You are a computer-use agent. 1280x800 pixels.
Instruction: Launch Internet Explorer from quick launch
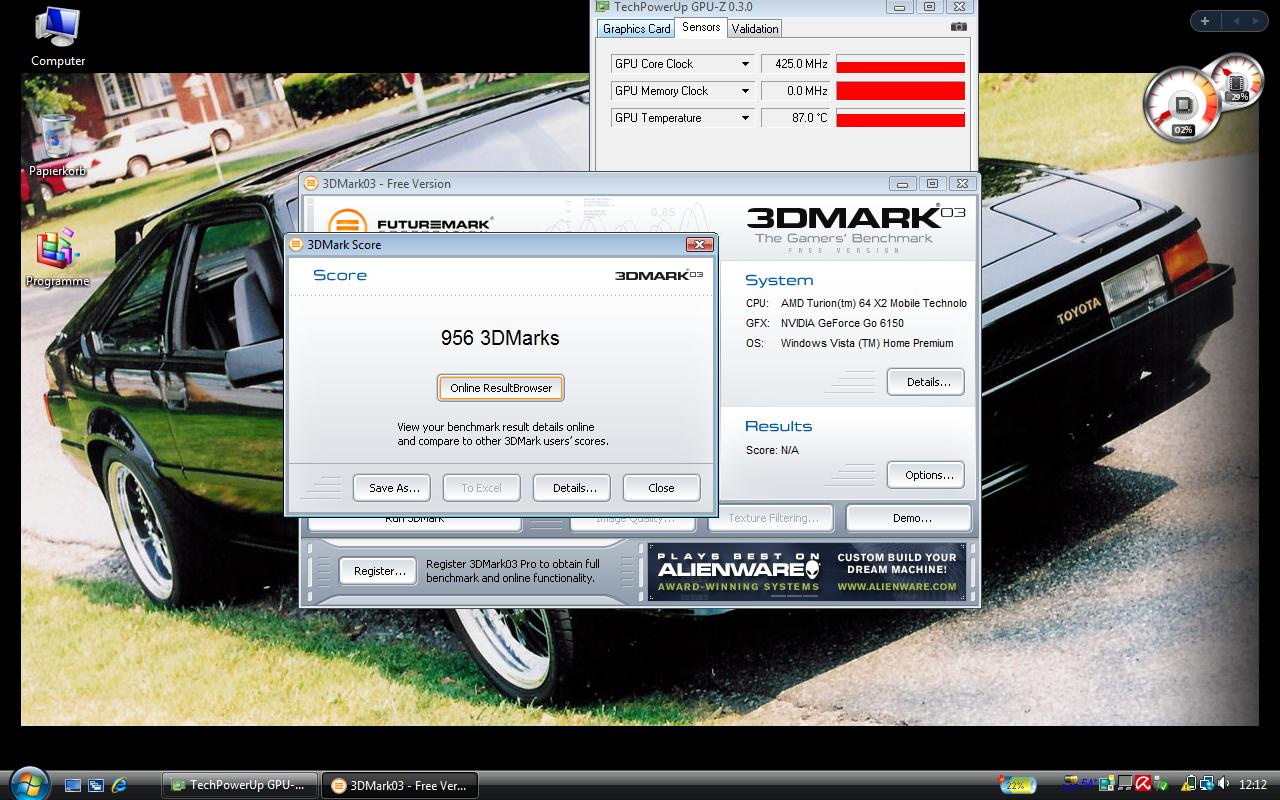[119, 785]
